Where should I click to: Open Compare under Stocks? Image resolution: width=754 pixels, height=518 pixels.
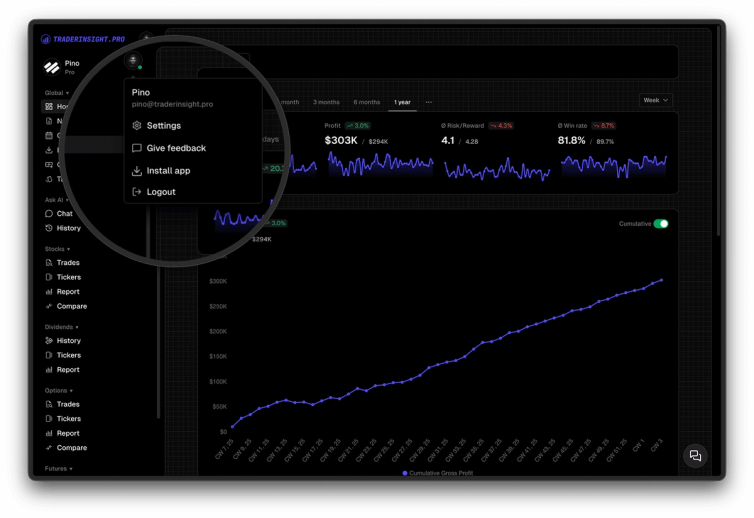coord(66,306)
